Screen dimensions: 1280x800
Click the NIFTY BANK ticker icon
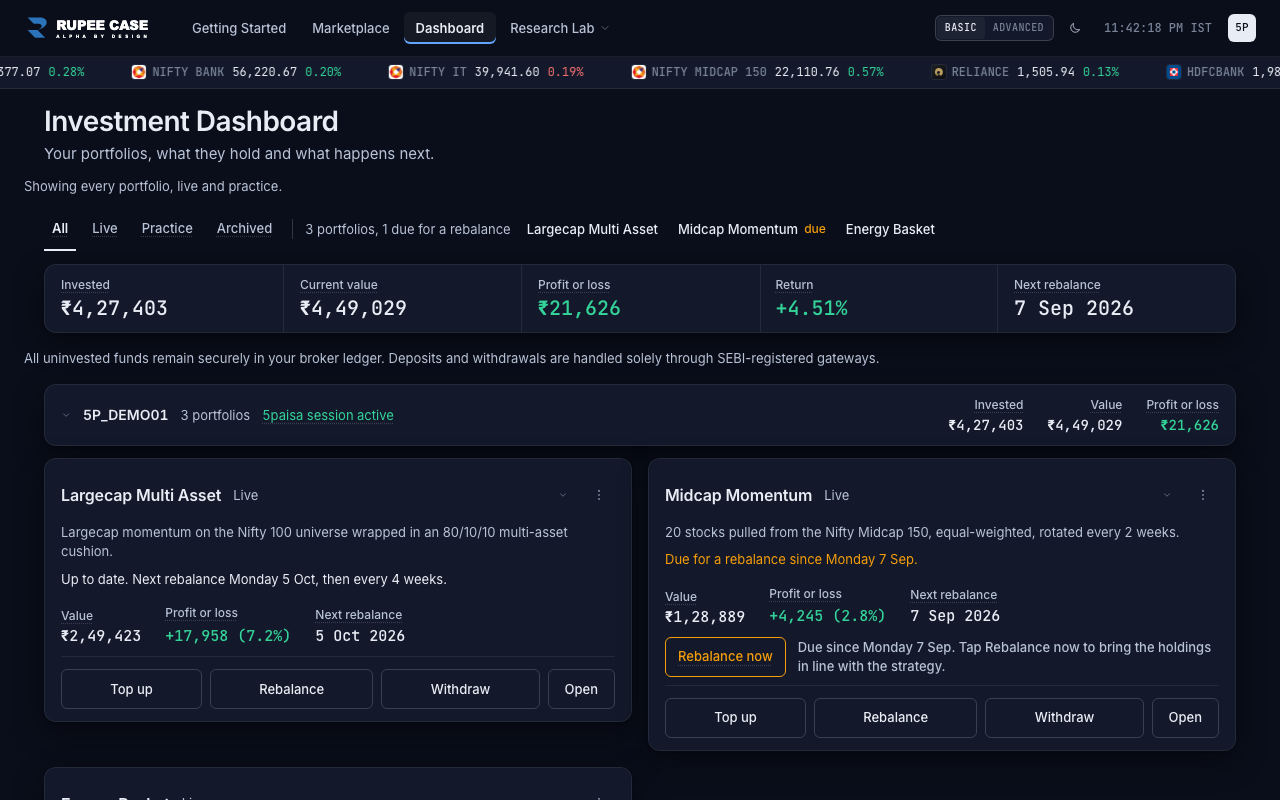(x=139, y=72)
